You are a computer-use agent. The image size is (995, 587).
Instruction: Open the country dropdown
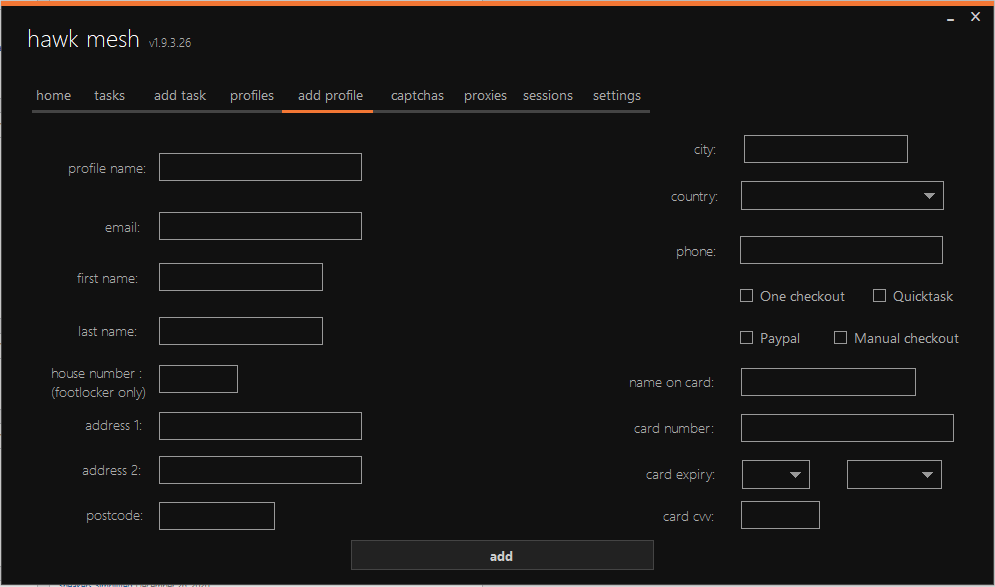pyautogui.click(x=842, y=196)
